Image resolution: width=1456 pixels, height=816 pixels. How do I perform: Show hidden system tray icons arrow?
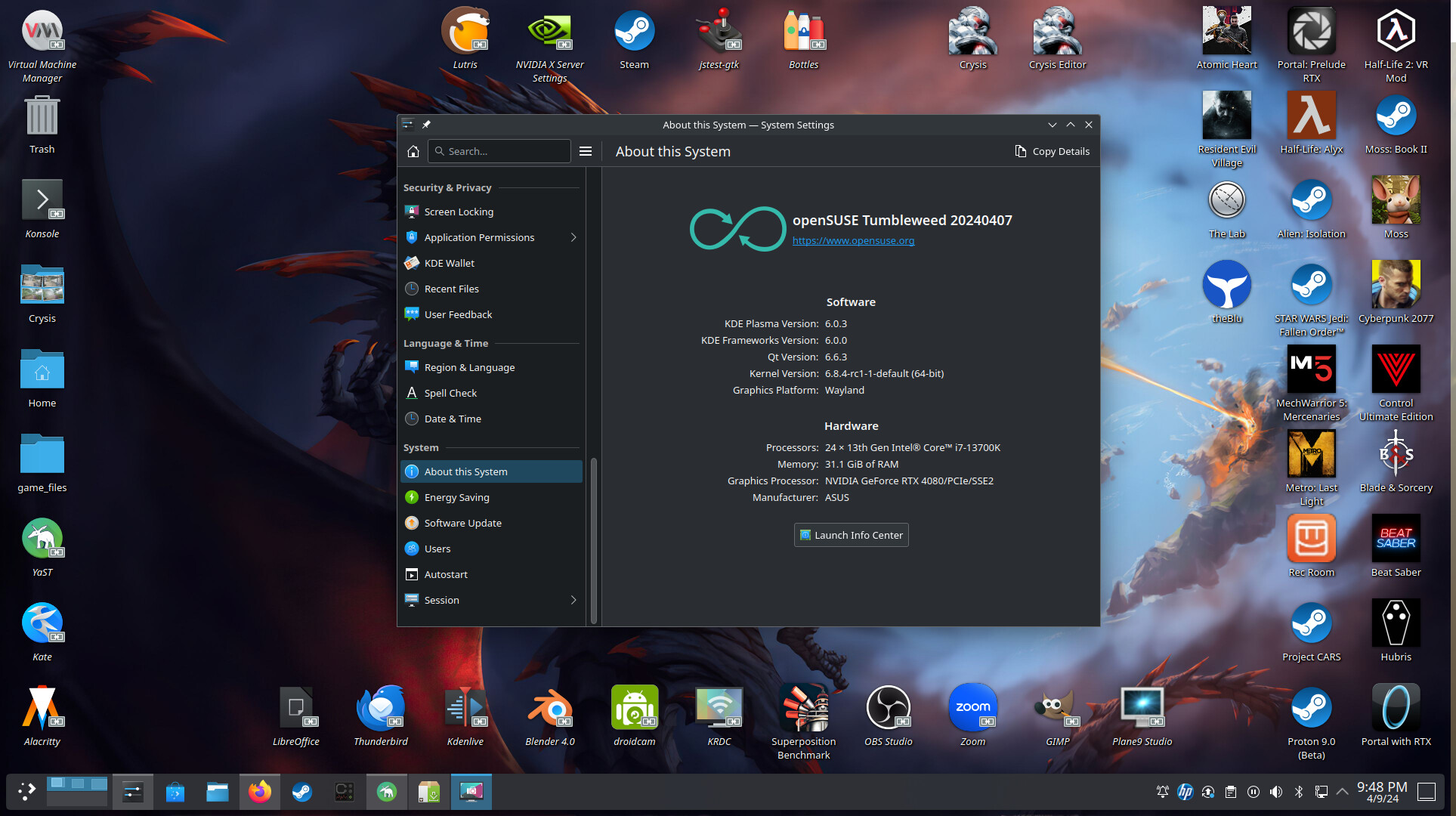[x=1342, y=792]
